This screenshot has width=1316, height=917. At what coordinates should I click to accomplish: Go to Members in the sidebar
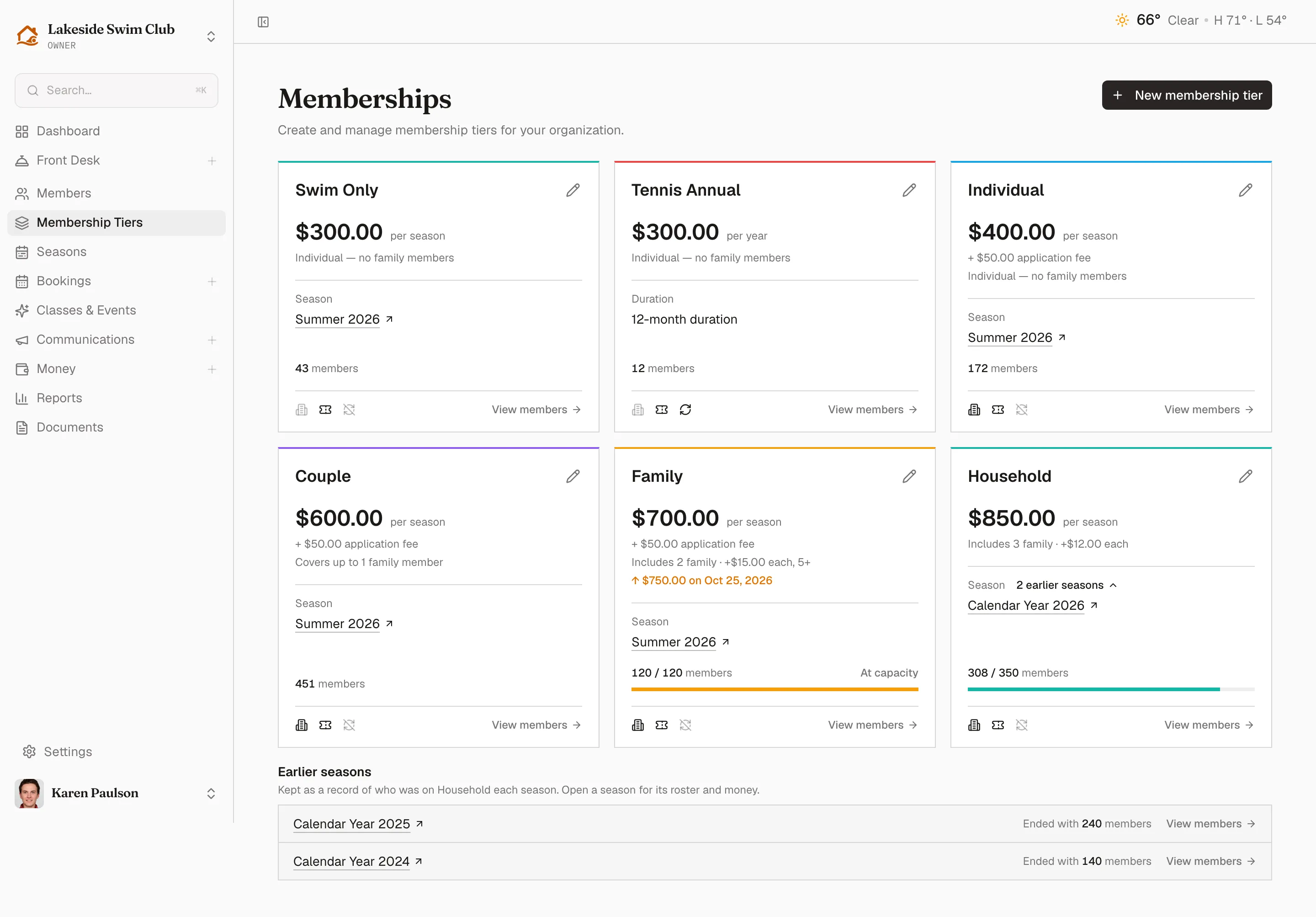click(x=117, y=193)
